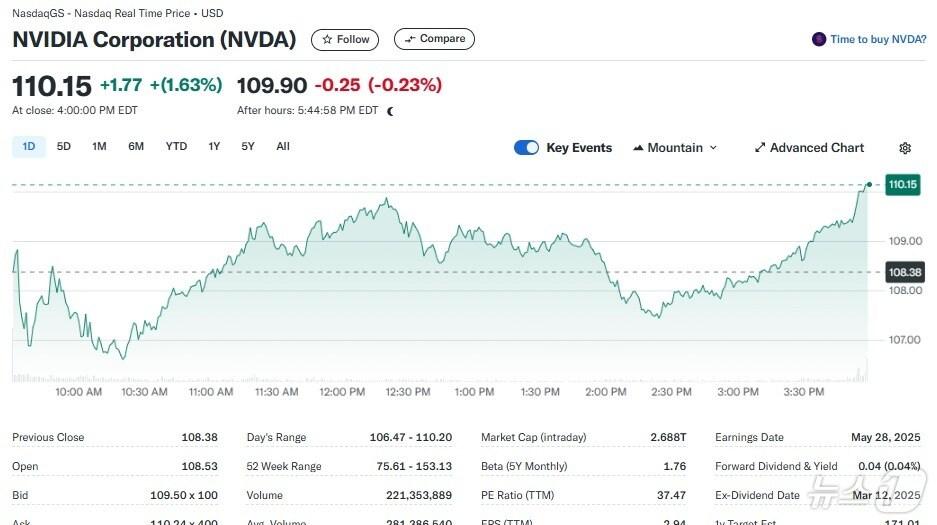Image resolution: width=937 pixels, height=525 pixels.
Task: Open the Advanced Chart link
Action: pyautogui.click(x=816, y=148)
